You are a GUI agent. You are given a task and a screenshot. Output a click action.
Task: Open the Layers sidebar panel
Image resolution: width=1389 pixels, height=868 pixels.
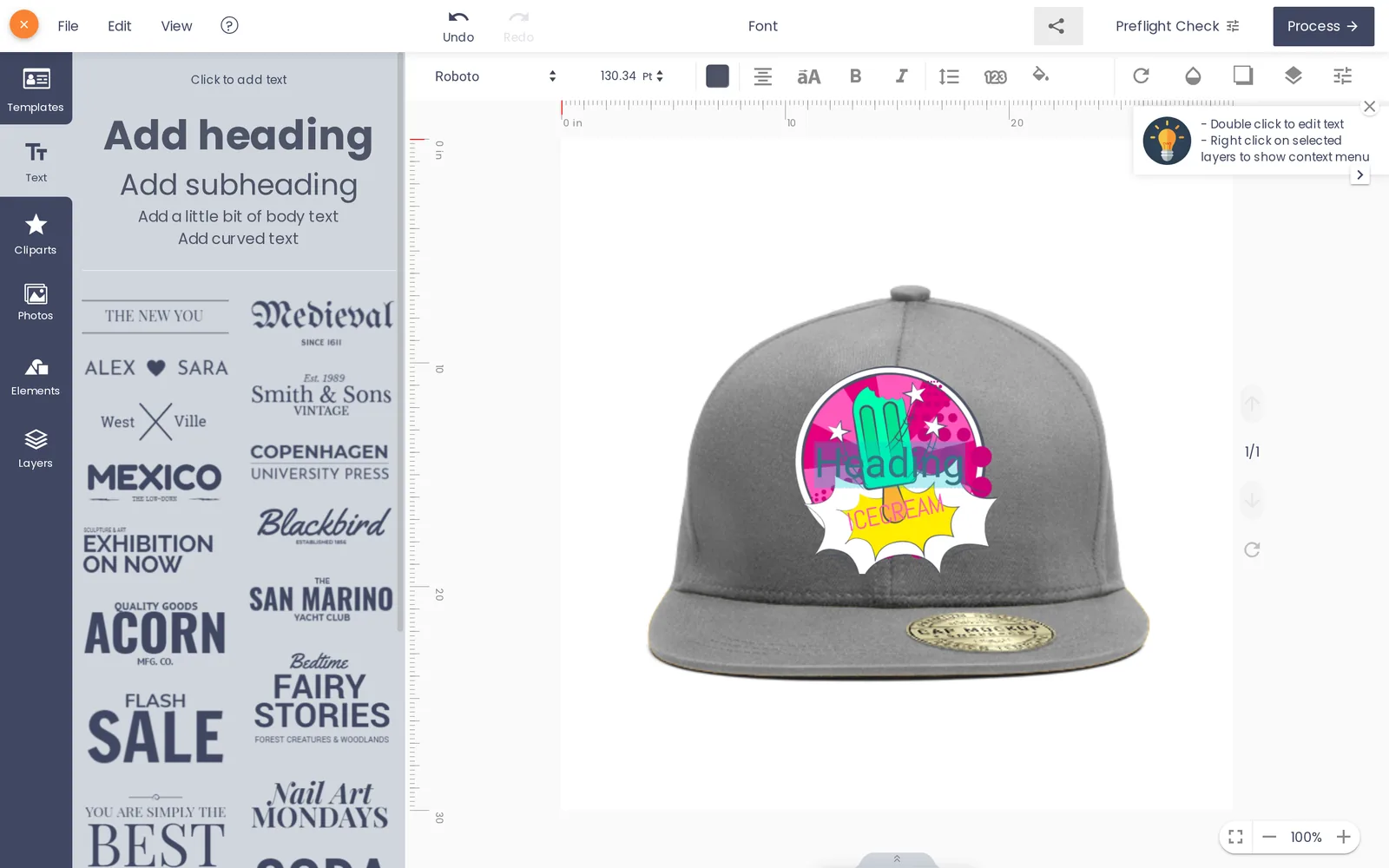[x=36, y=449]
